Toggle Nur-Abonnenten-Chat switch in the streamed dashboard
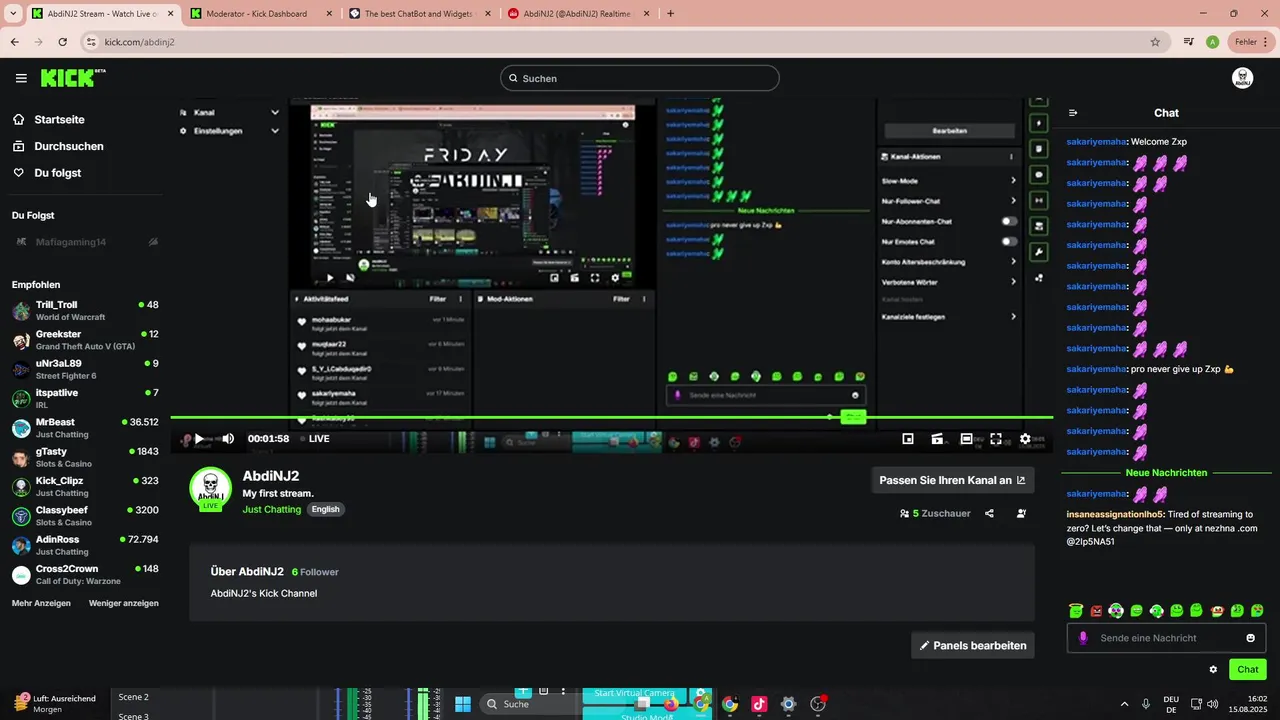The height and width of the screenshot is (720, 1280). (1009, 221)
